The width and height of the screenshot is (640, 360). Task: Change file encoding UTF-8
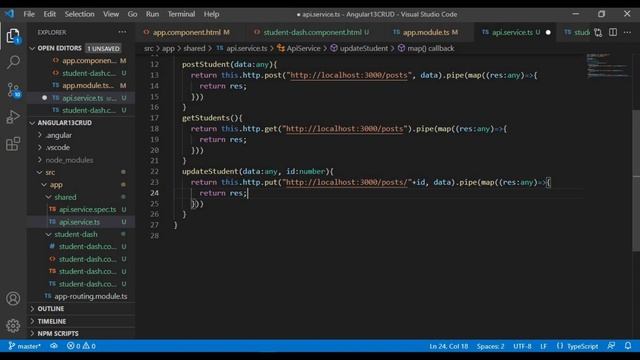(x=522, y=346)
